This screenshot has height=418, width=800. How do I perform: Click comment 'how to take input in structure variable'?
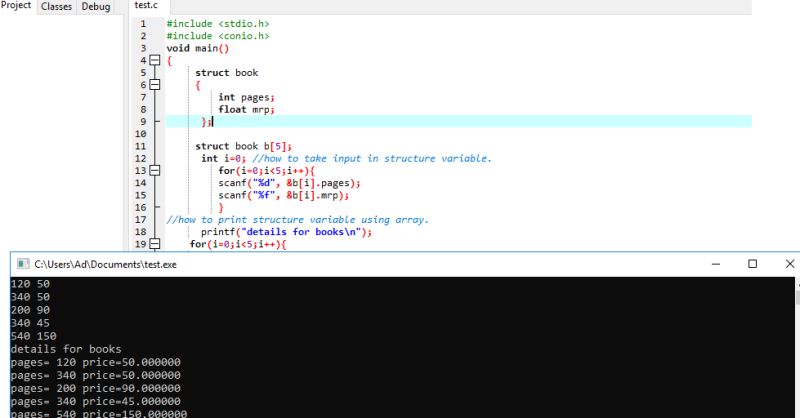click(x=372, y=158)
